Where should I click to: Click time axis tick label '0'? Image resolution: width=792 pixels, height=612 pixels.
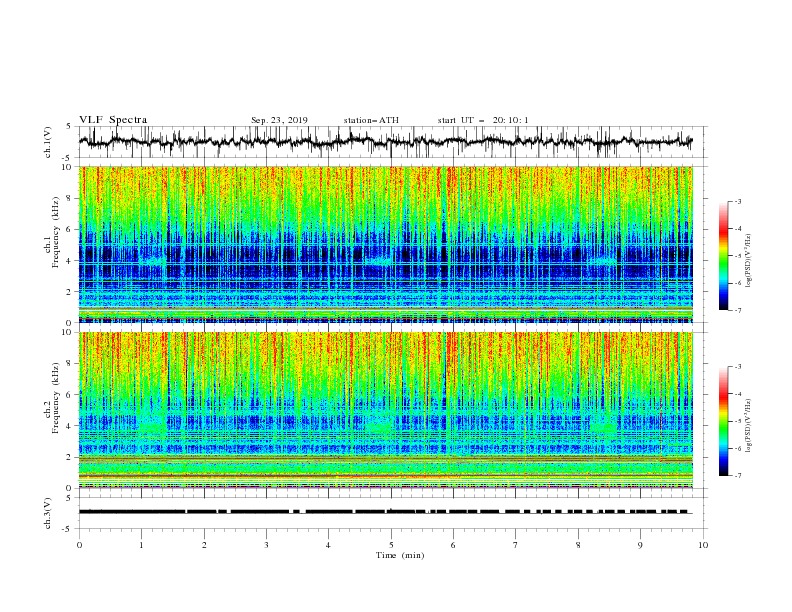(79, 545)
